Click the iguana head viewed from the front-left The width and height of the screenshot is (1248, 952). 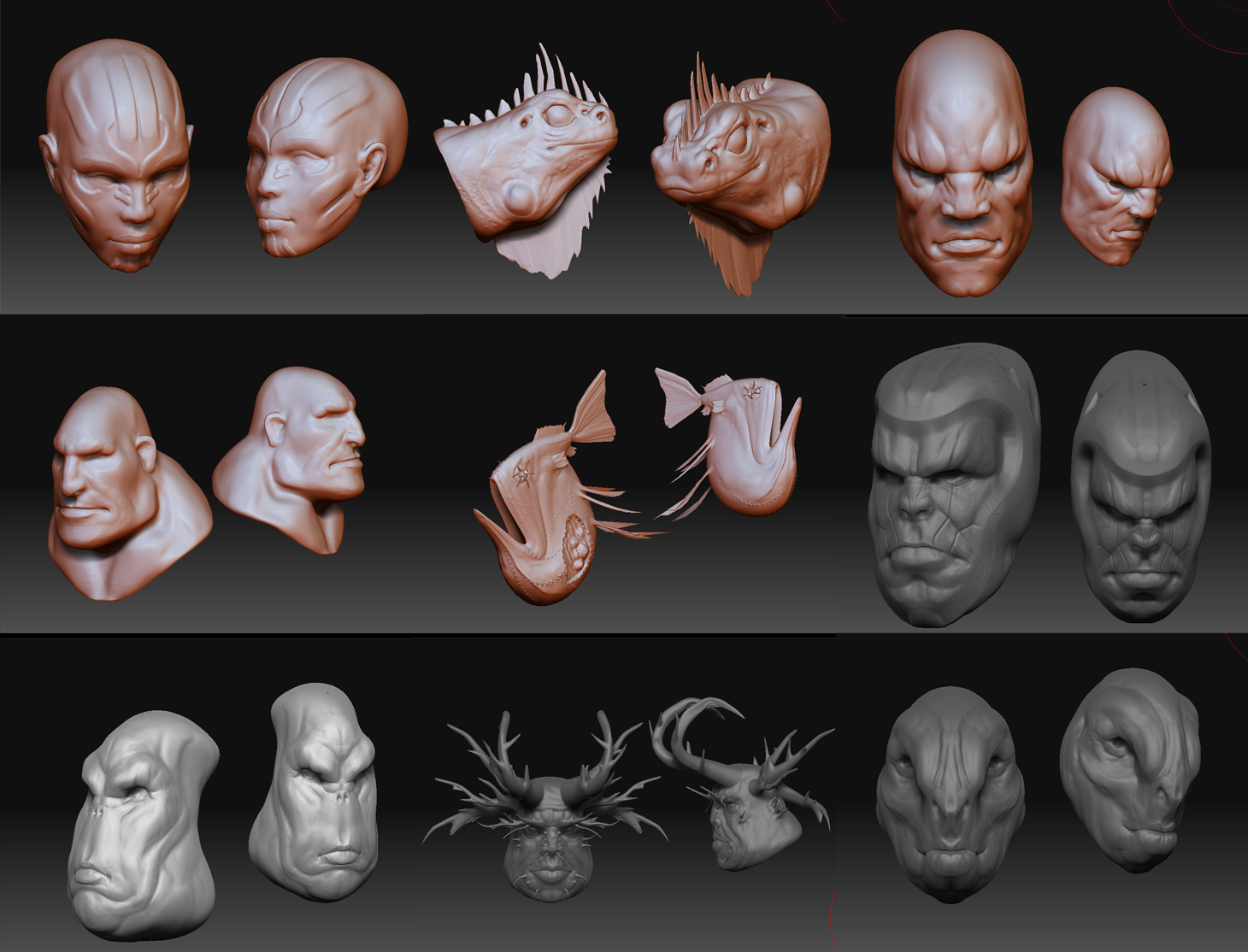741,175
